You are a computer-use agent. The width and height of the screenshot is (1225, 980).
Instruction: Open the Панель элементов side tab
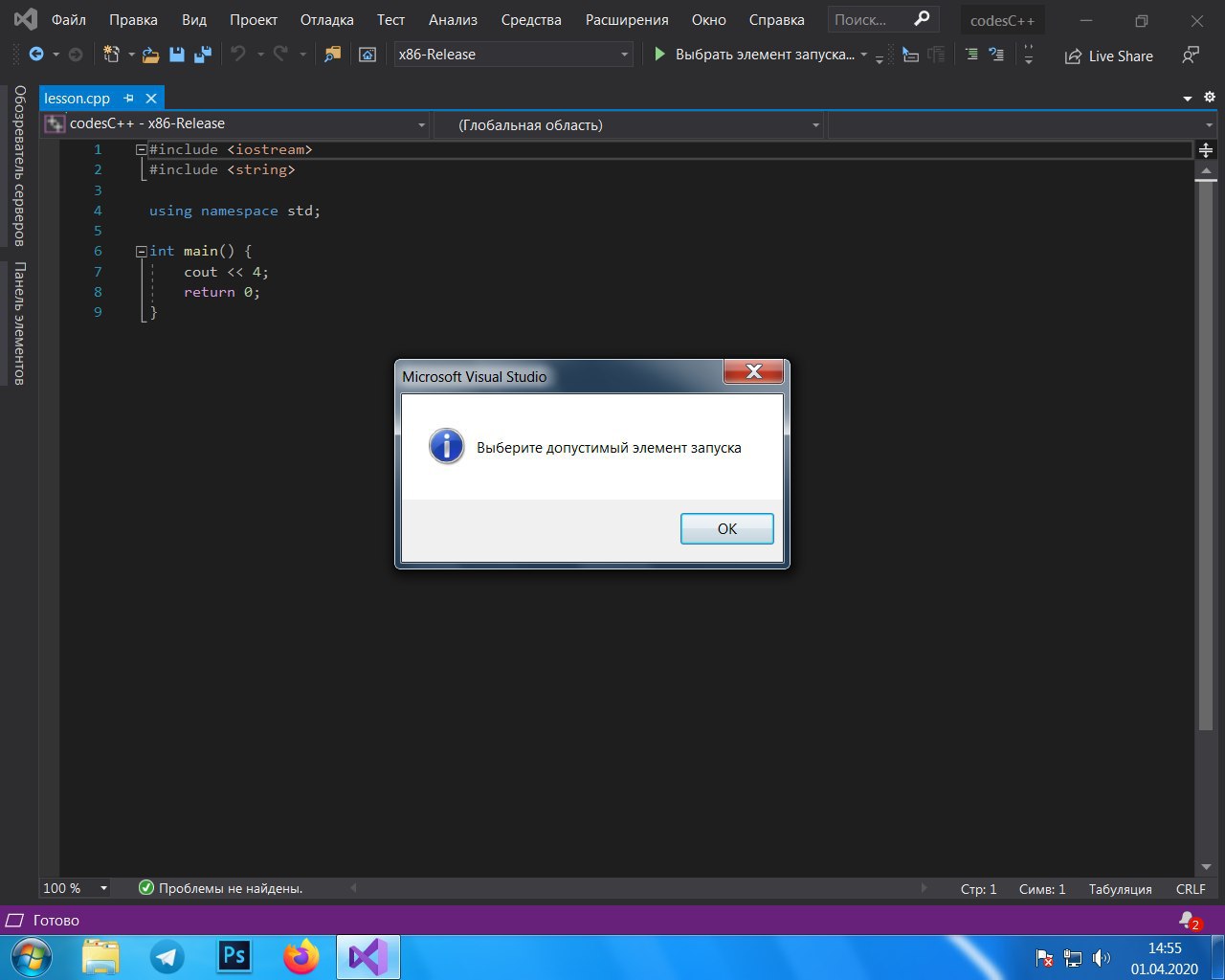[x=19, y=323]
